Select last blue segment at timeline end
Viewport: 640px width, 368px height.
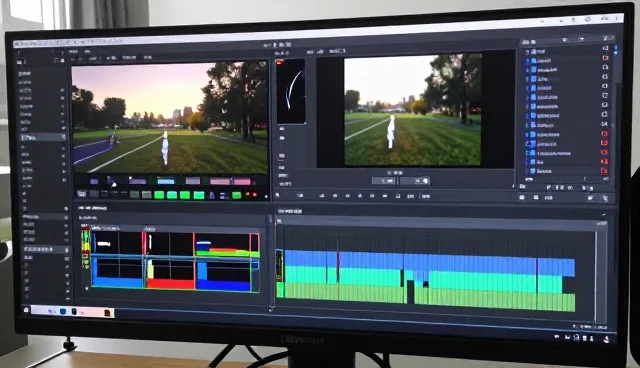(556, 267)
